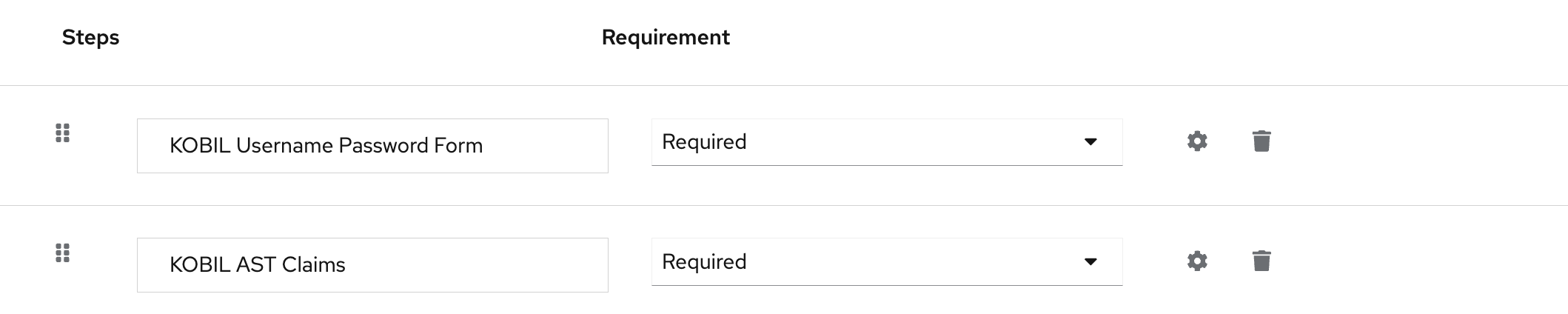Open settings gear for KOBIL AST Claims
The image size is (1568, 314).
tap(1197, 261)
